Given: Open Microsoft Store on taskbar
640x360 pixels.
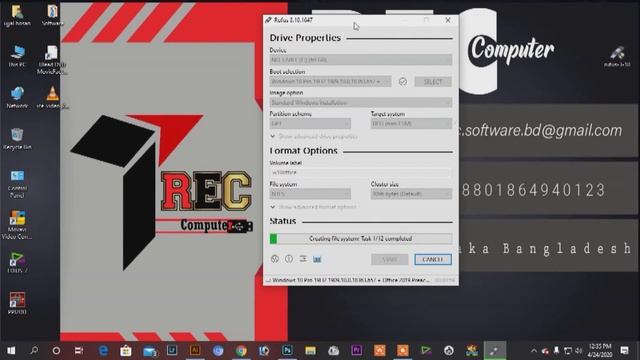Looking at the screenshot, I should tap(126, 350).
